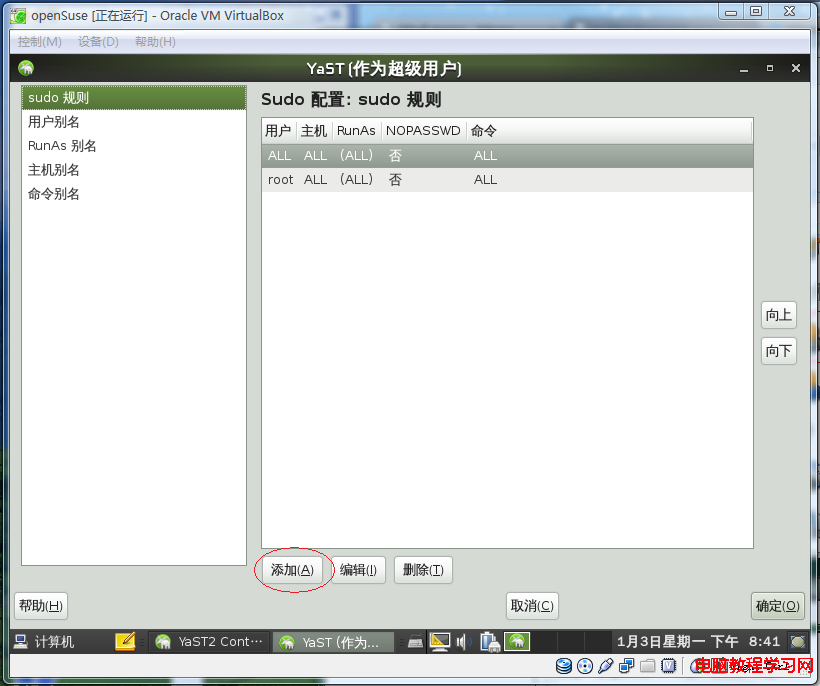Select sudo 规则 in the left list

[134, 98]
